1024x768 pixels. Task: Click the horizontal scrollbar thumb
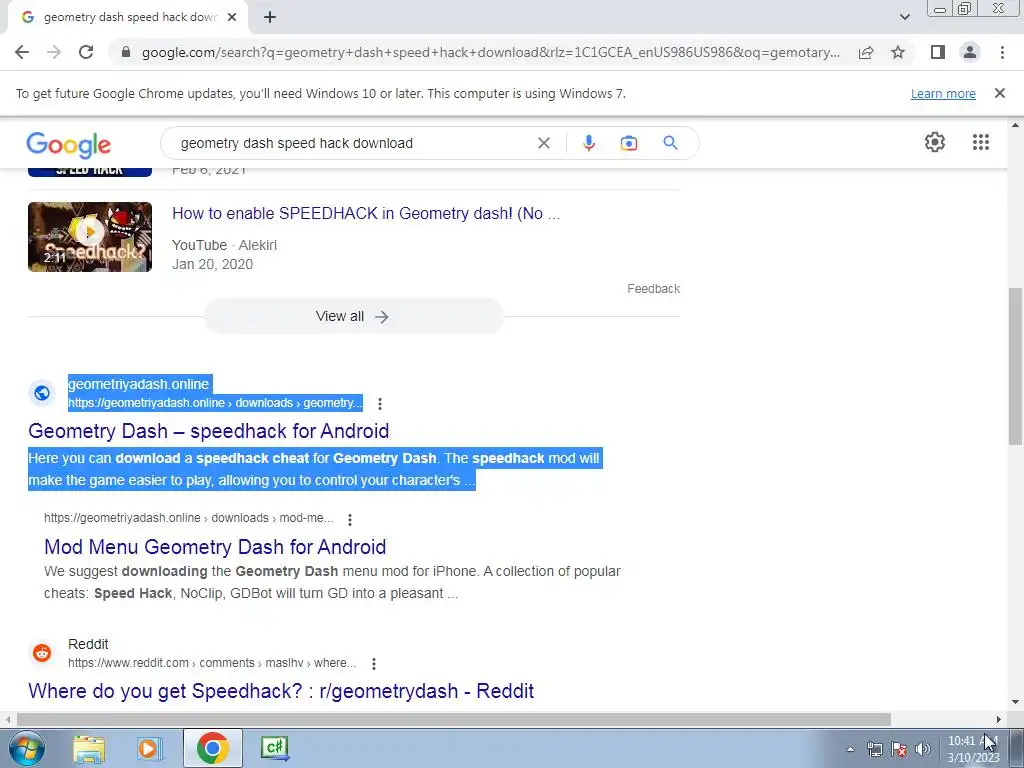point(453,719)
